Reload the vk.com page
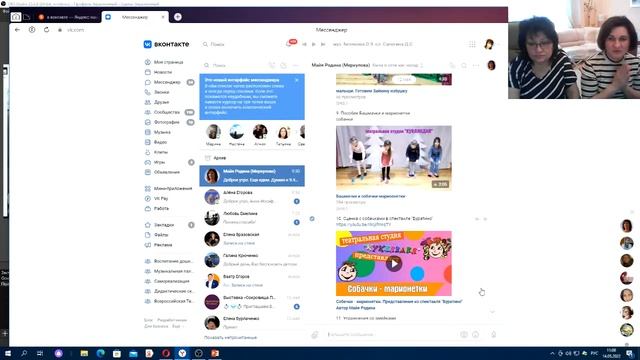This screenshot has height=360, width=640. [x=46, y=30]
